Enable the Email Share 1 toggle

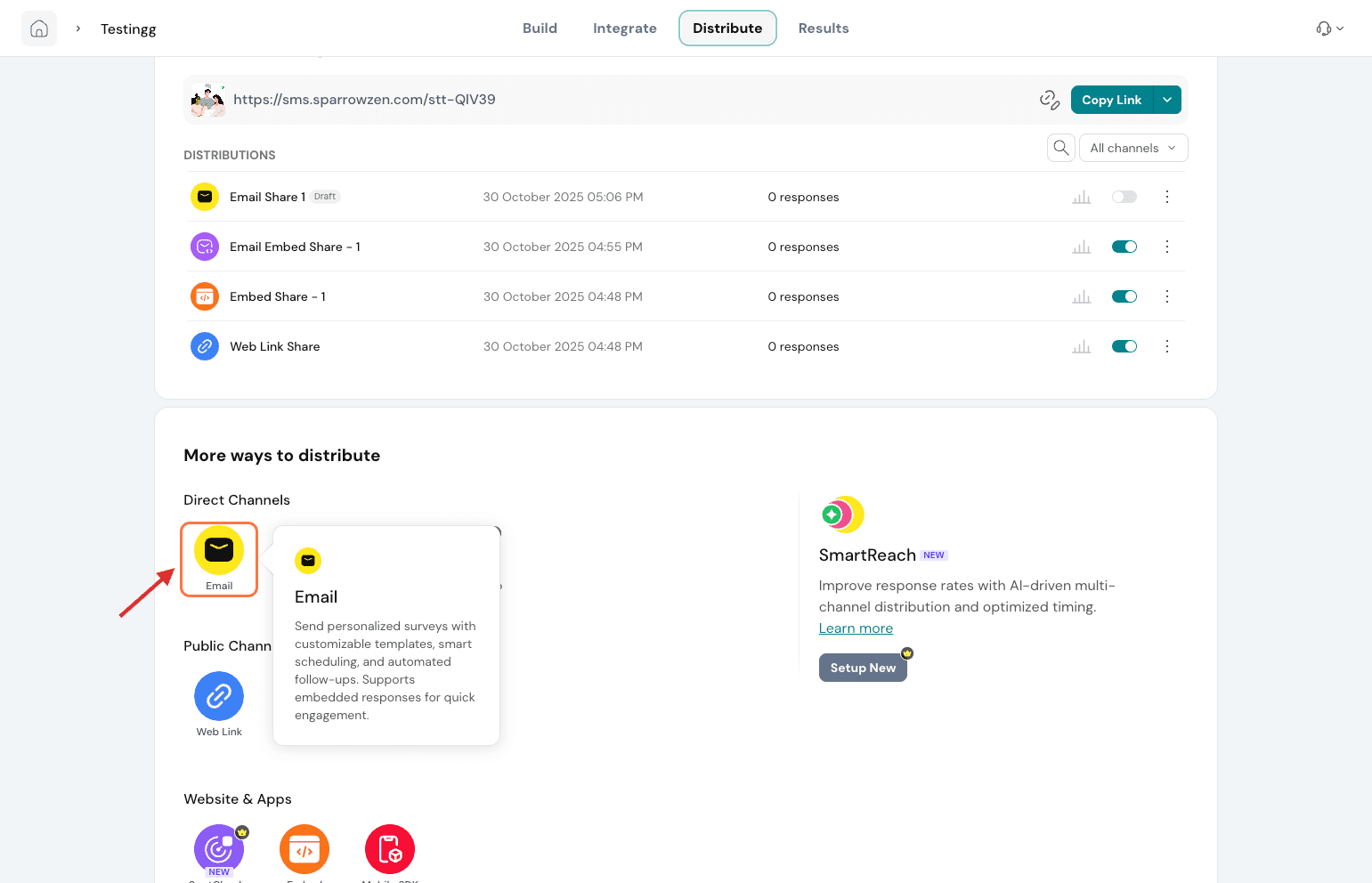coord(1124,197)
